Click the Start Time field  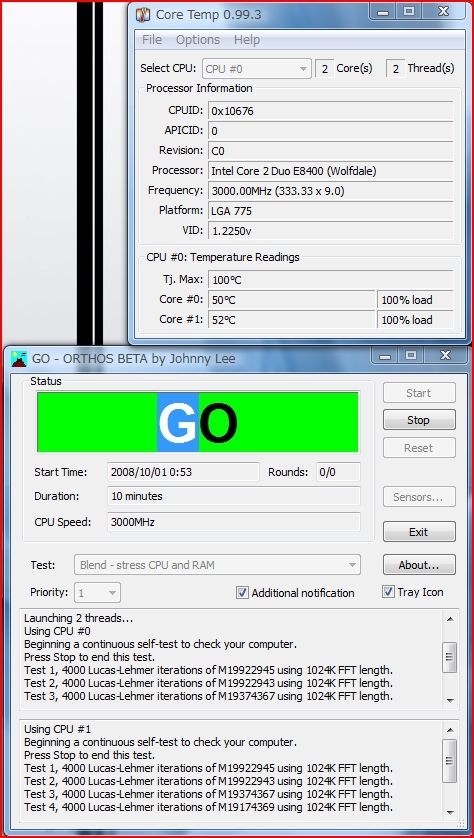[183, 472]
